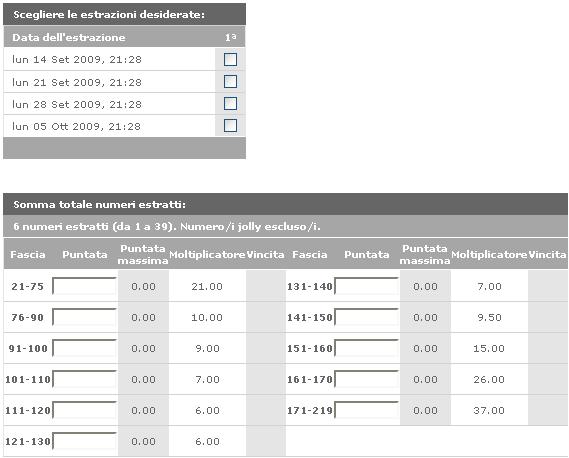Click the Puntata field for range 131-140
The width and height of the screenshot is (569, 458).
coord(367,286)
